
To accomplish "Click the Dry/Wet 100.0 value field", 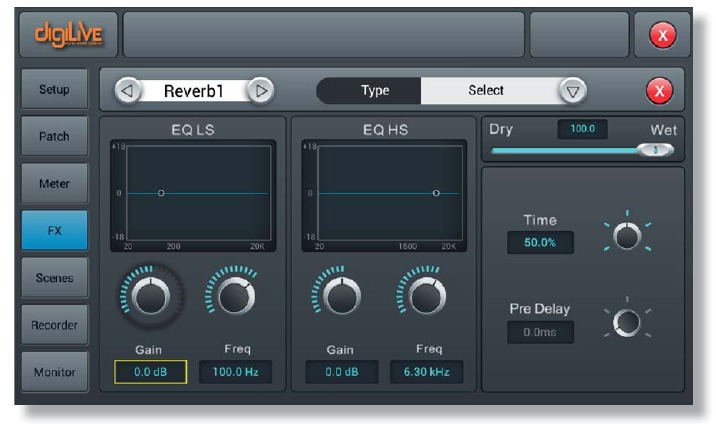I will pyautogui.click(x=583, y=129).
